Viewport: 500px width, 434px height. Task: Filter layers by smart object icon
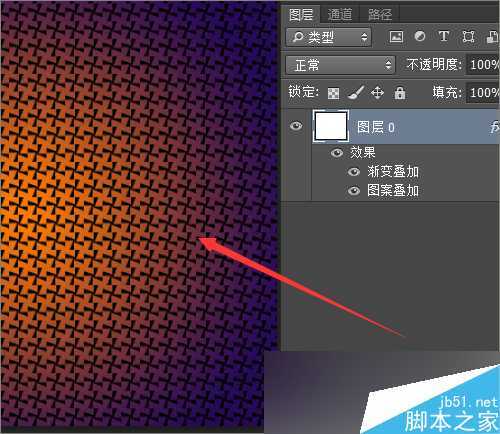click(493, 37)
